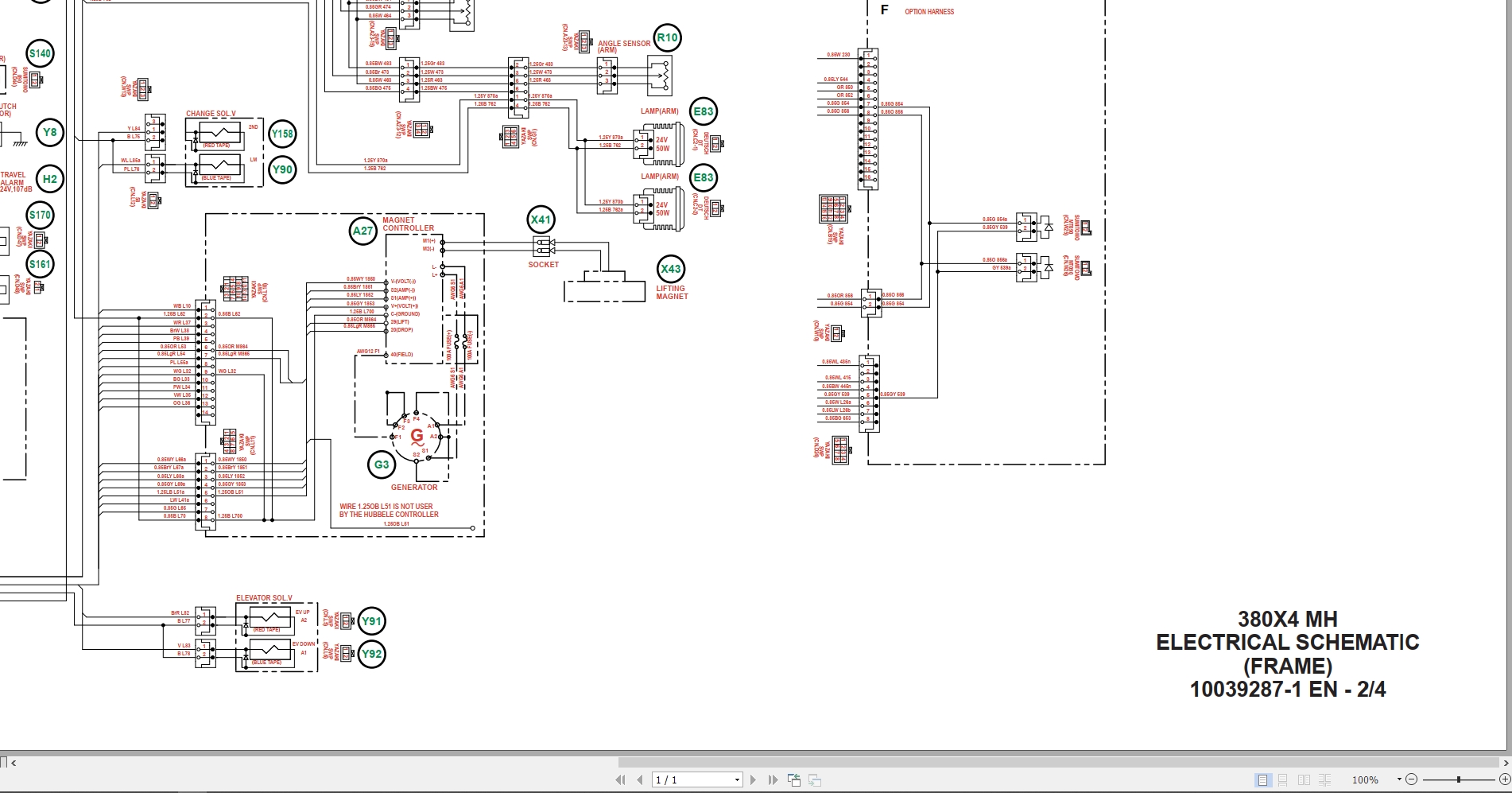1512x793 pixels.
Task: Go to the first page using the navigation icon
Action: point(620,779)
